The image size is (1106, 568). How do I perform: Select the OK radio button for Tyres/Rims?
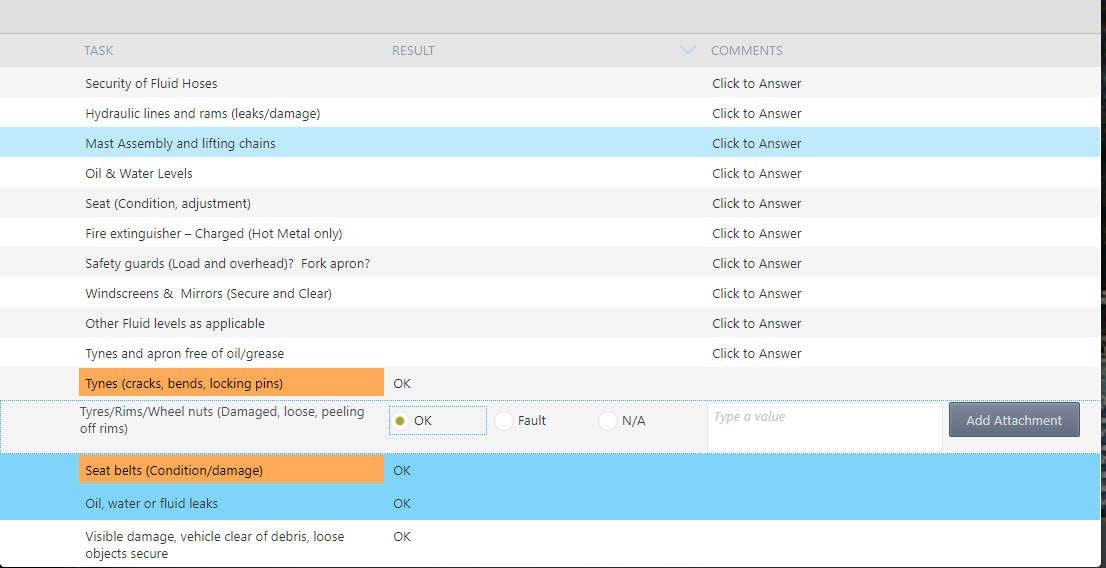tap(400, 421)
